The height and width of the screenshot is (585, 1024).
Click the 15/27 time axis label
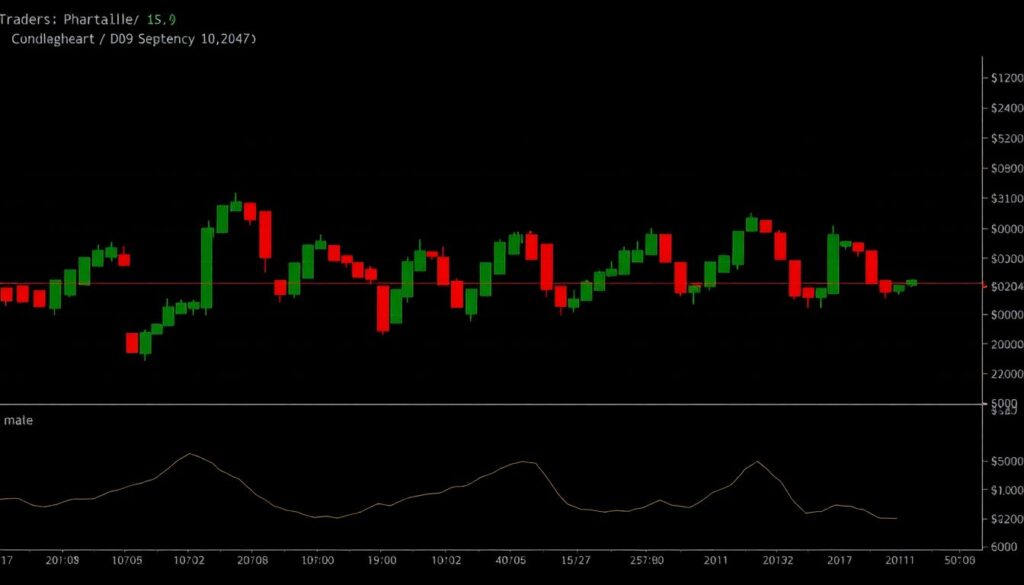[575, 560]
